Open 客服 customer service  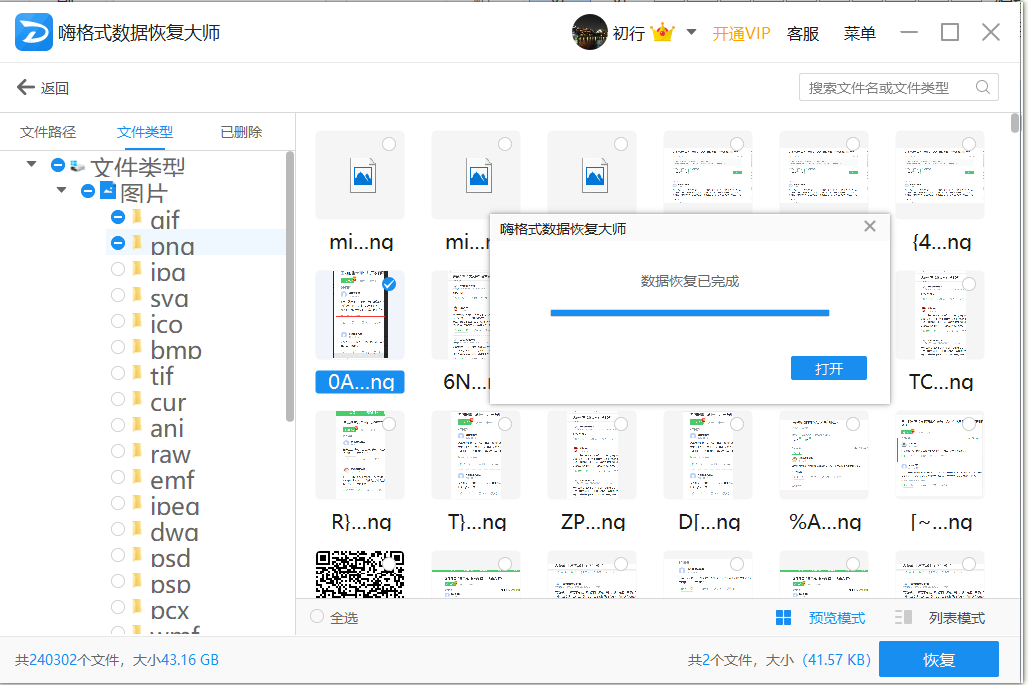802,33
